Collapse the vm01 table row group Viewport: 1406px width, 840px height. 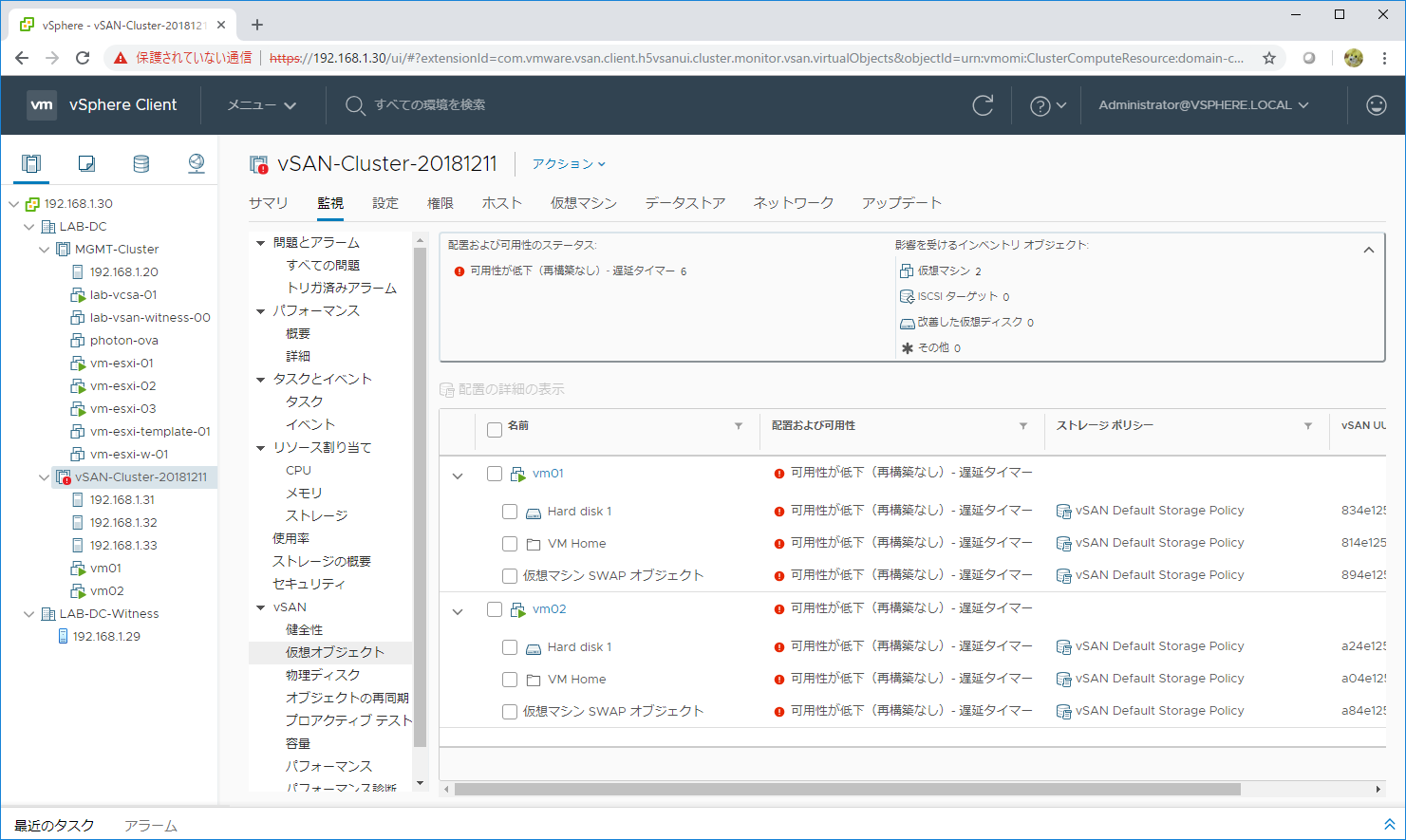point(458,476)
